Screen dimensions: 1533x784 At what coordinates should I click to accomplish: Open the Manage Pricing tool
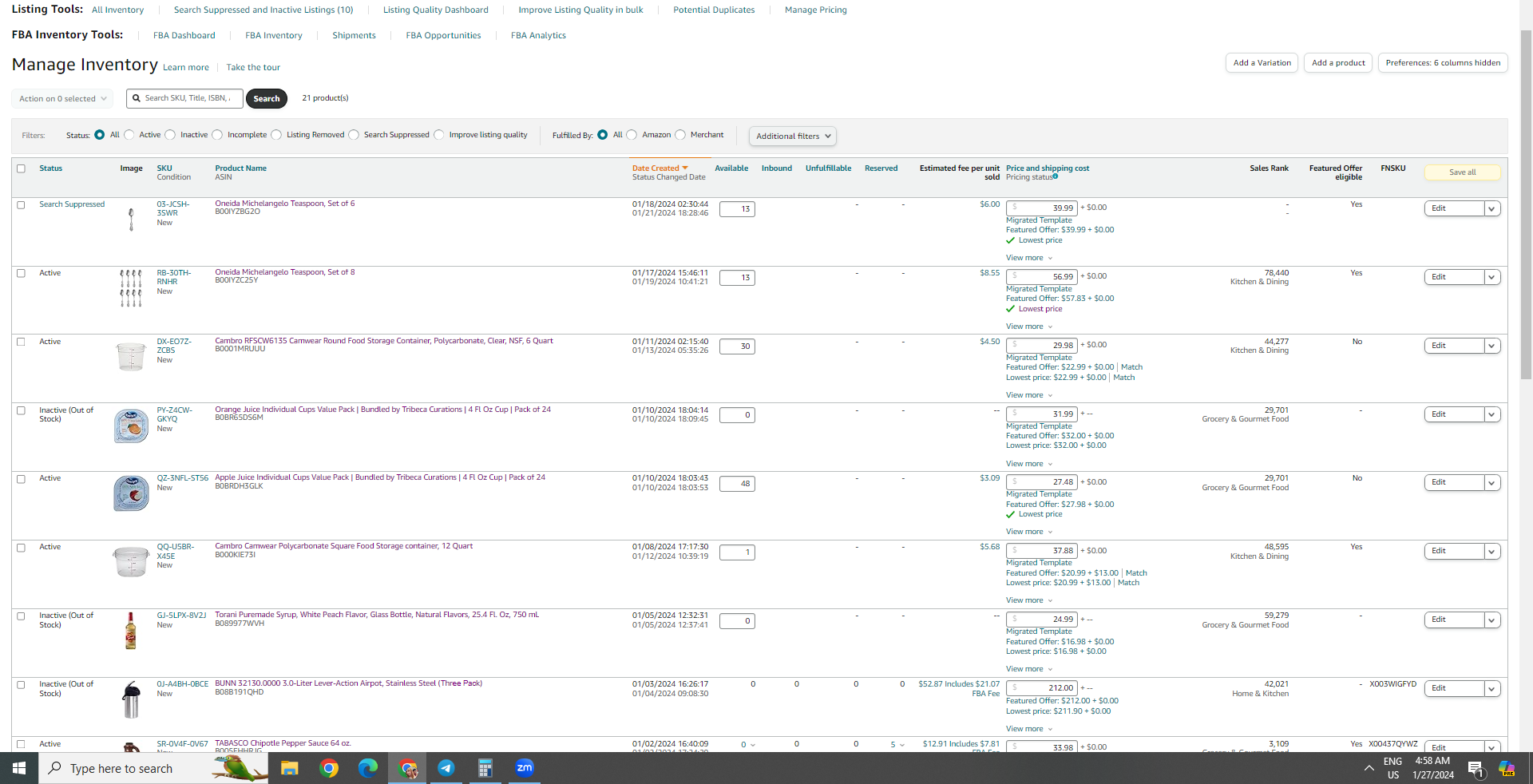[816, 10]
